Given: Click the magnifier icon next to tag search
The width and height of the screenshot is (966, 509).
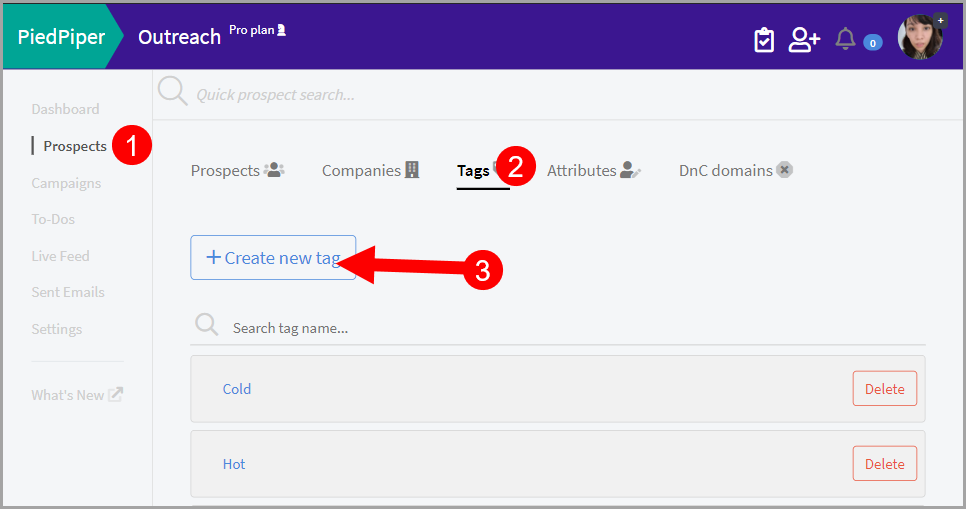Looking at the screenshot, I should point(206,324).
